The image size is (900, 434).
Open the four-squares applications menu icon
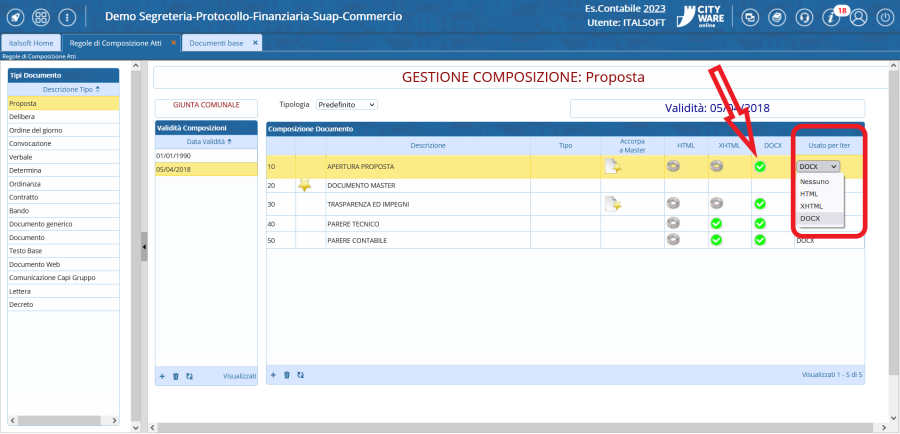41,17
